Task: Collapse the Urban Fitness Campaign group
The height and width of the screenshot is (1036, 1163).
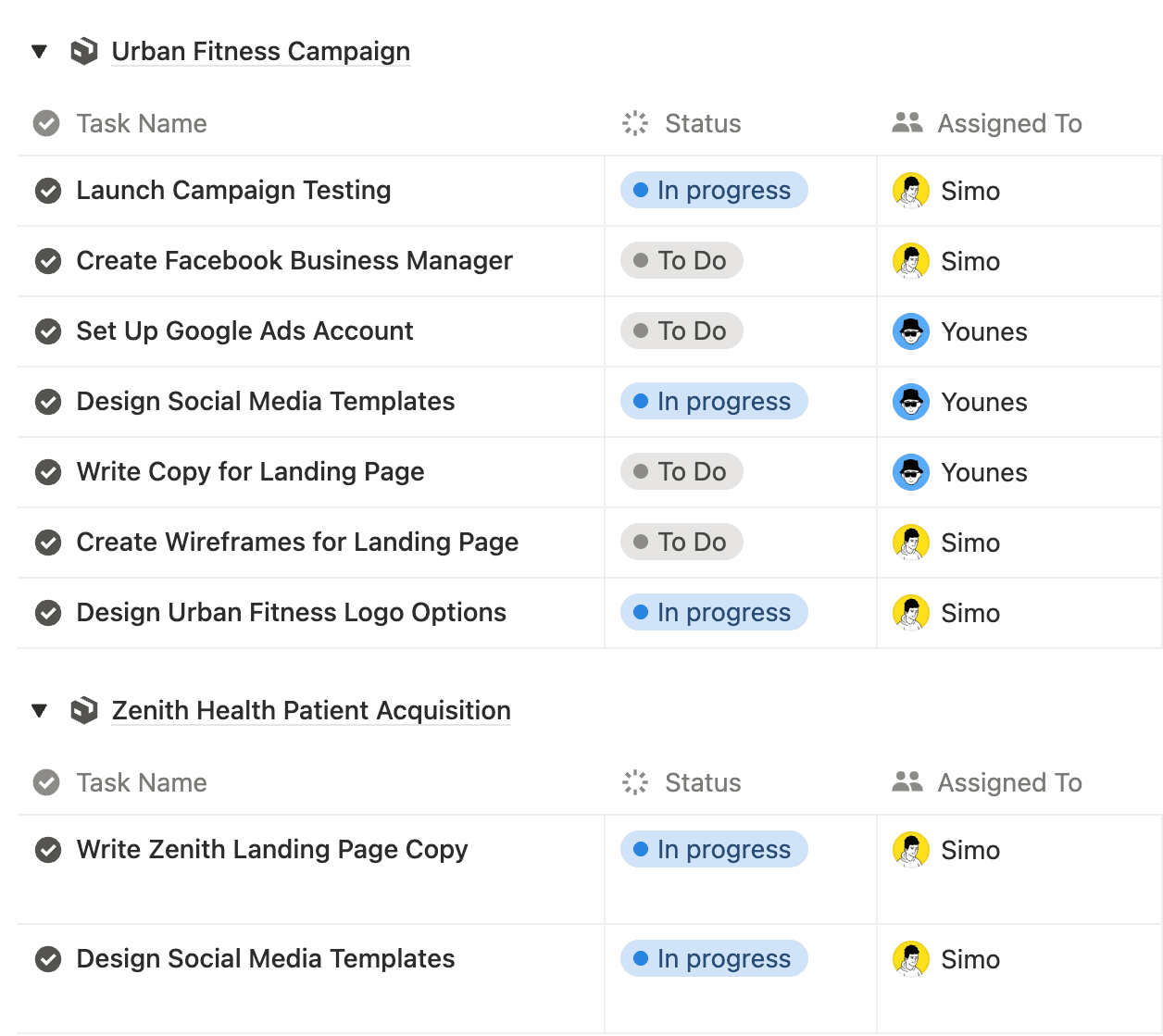Action: [x=39, y=51]
